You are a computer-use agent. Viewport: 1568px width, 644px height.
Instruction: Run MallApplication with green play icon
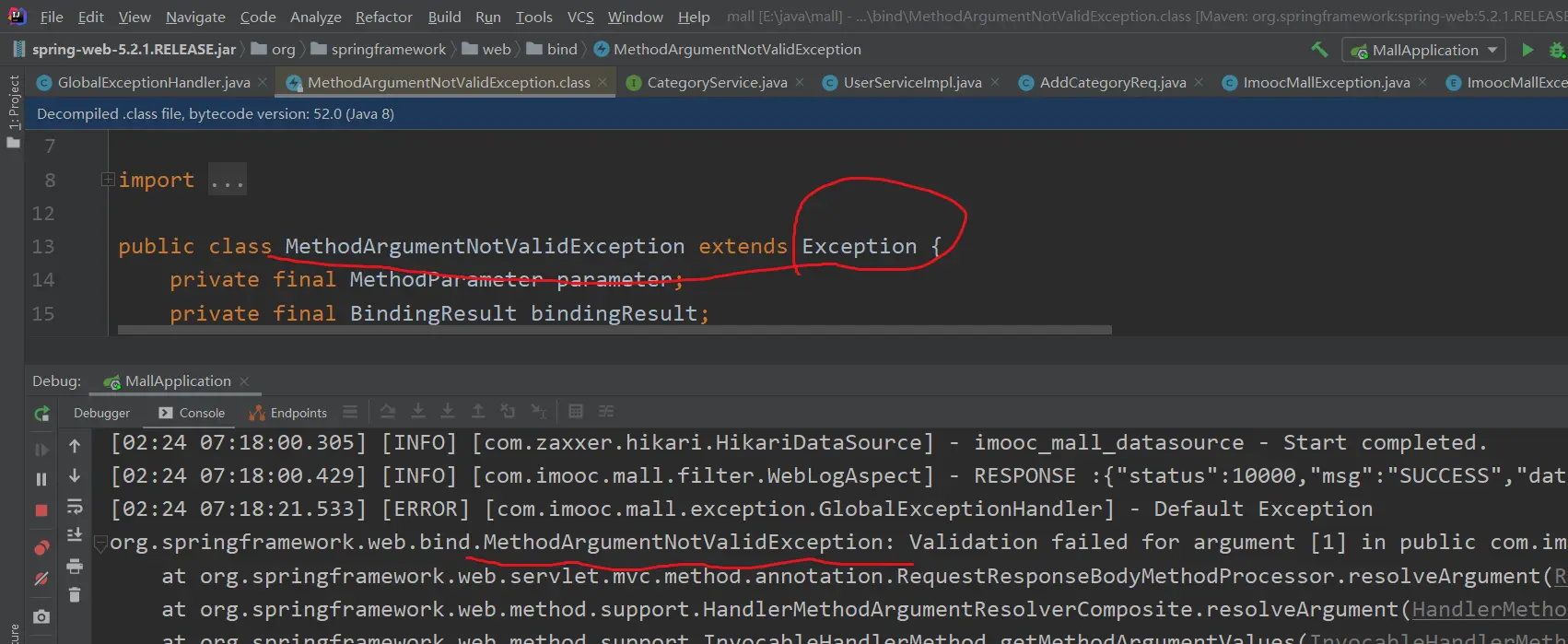(x=1527, y=50)
